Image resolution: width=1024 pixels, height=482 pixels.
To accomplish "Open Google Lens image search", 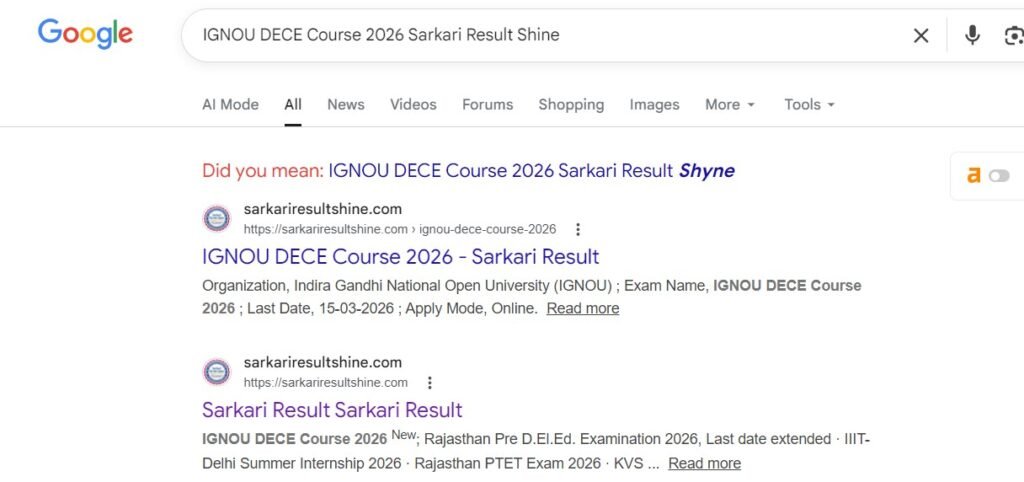I will (1013, 36).
